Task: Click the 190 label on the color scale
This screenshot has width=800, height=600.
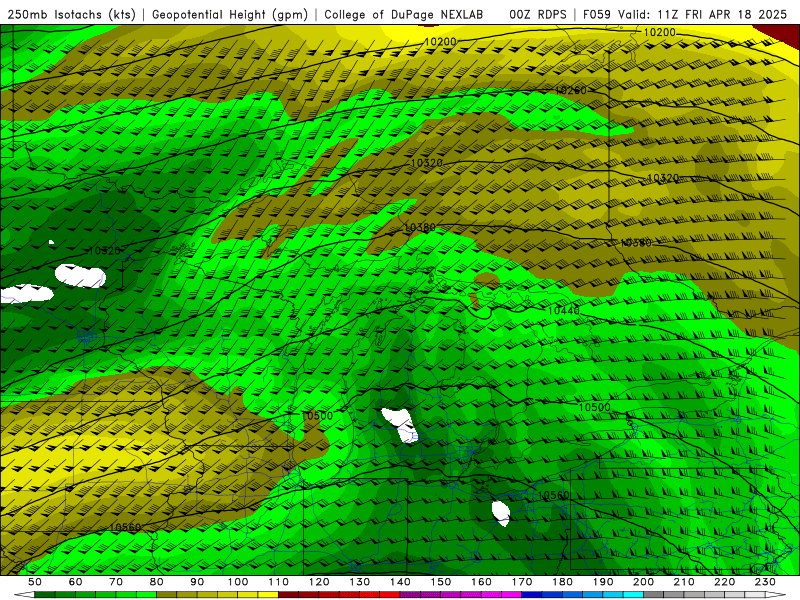Action: [603, 582]
